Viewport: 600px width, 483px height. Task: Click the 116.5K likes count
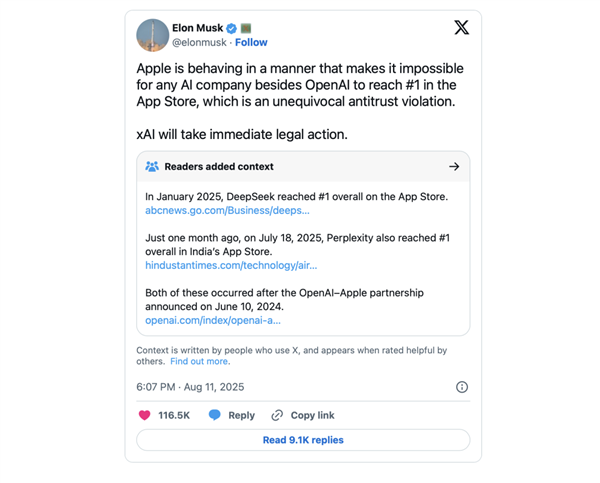(174, 415)
